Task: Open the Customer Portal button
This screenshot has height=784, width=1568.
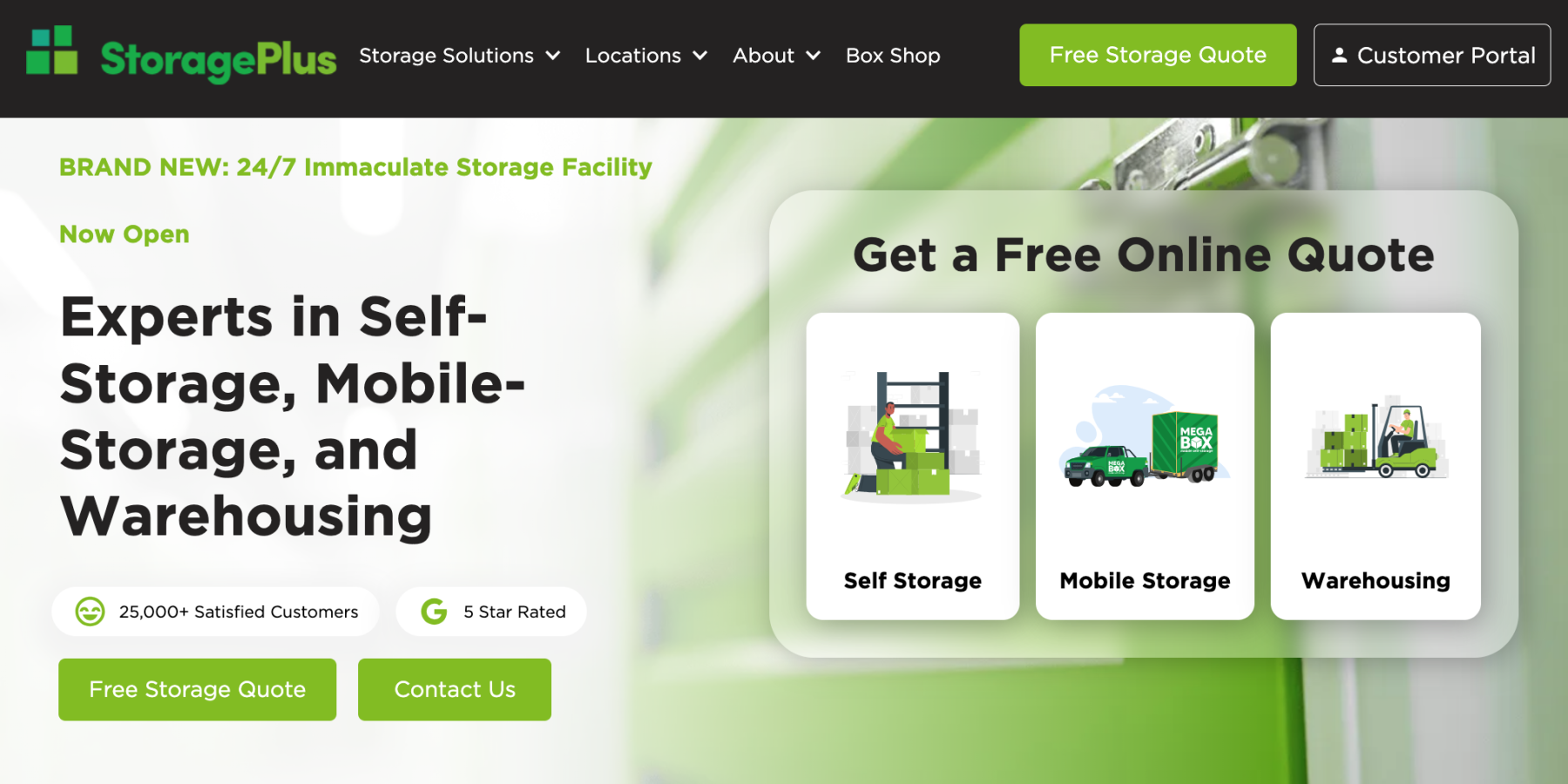Action: pyautogui.click(x=1432, y=55)
